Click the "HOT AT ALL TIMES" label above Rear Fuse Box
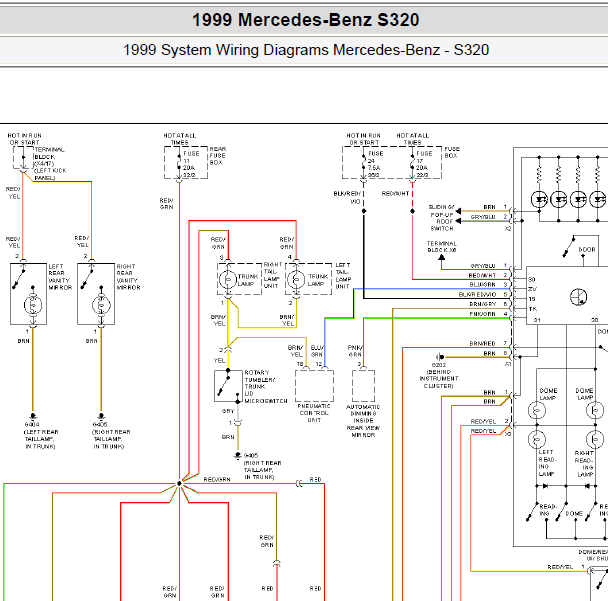 (180, 139)
